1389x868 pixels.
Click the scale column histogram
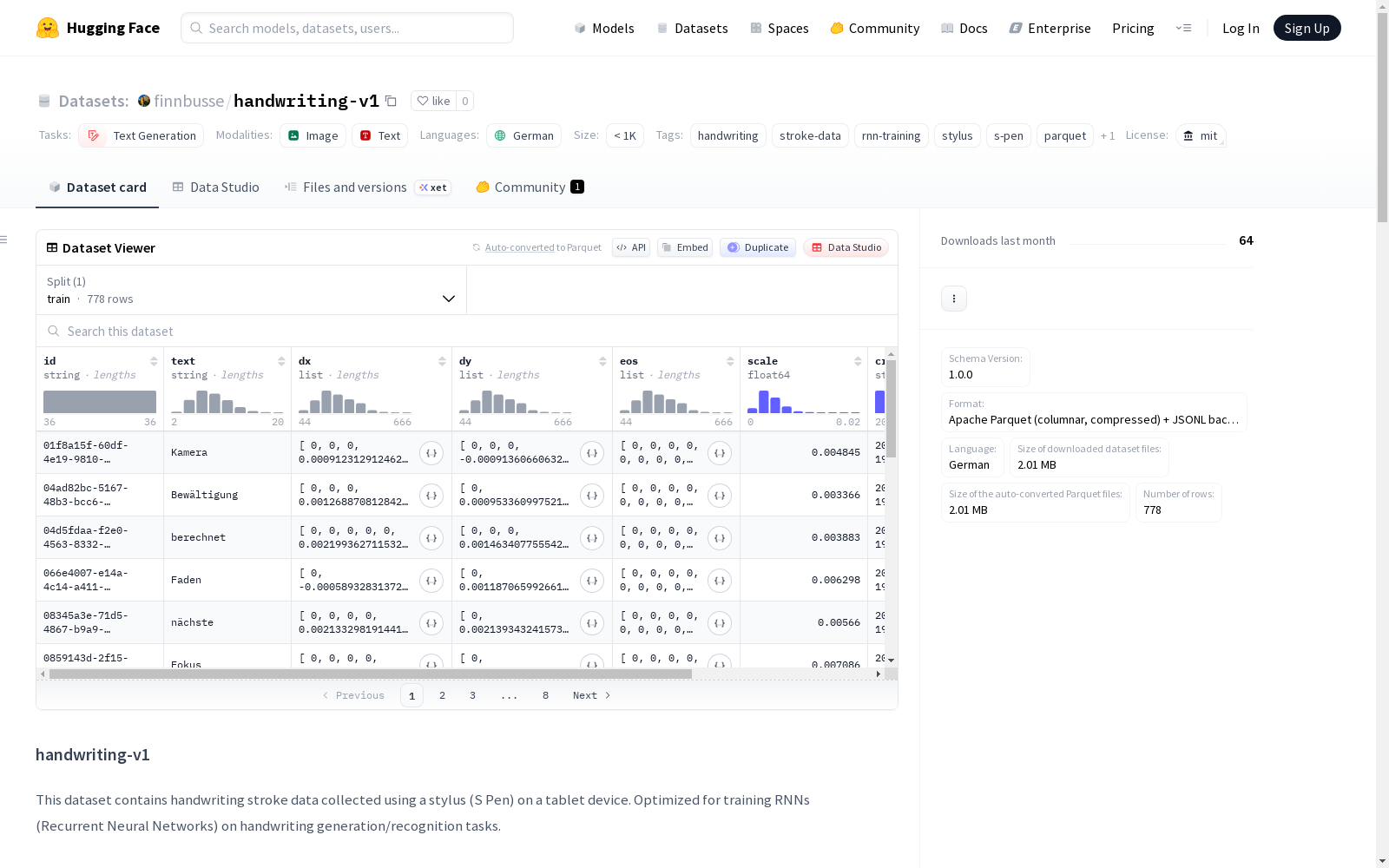(804, 401)
